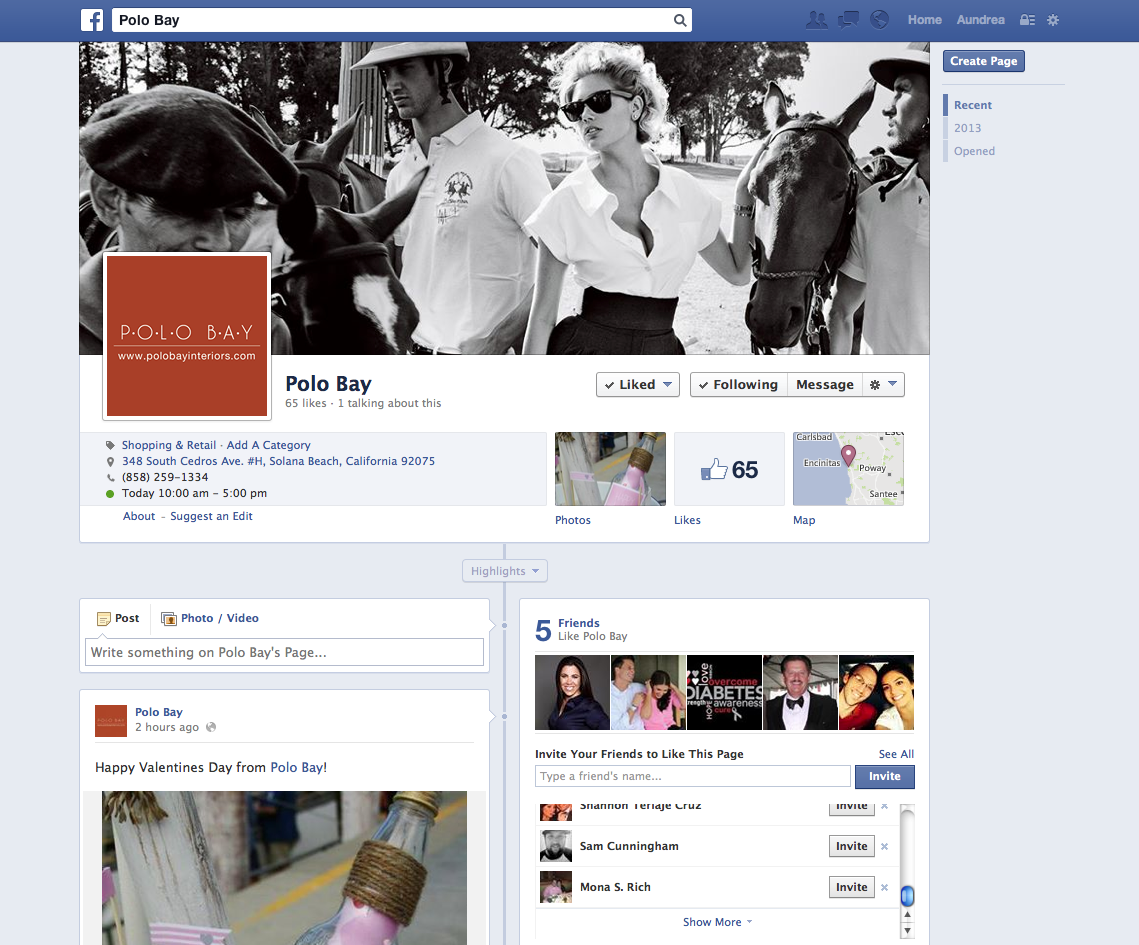Screen dimensions: 1139x945
Task: Switch to Photo / Video tab
Action: click(x=210, y=619)
